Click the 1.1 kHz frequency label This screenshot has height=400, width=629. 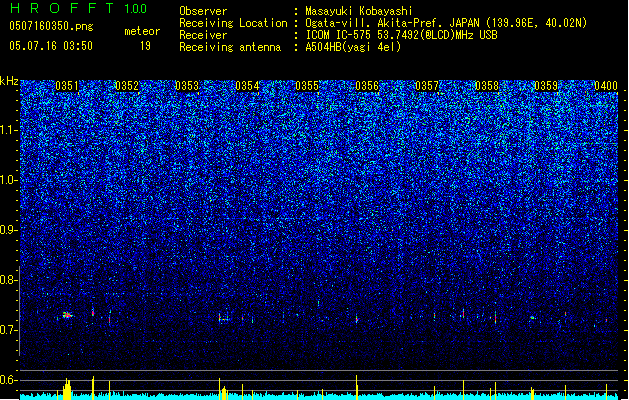tap(9, 130)
